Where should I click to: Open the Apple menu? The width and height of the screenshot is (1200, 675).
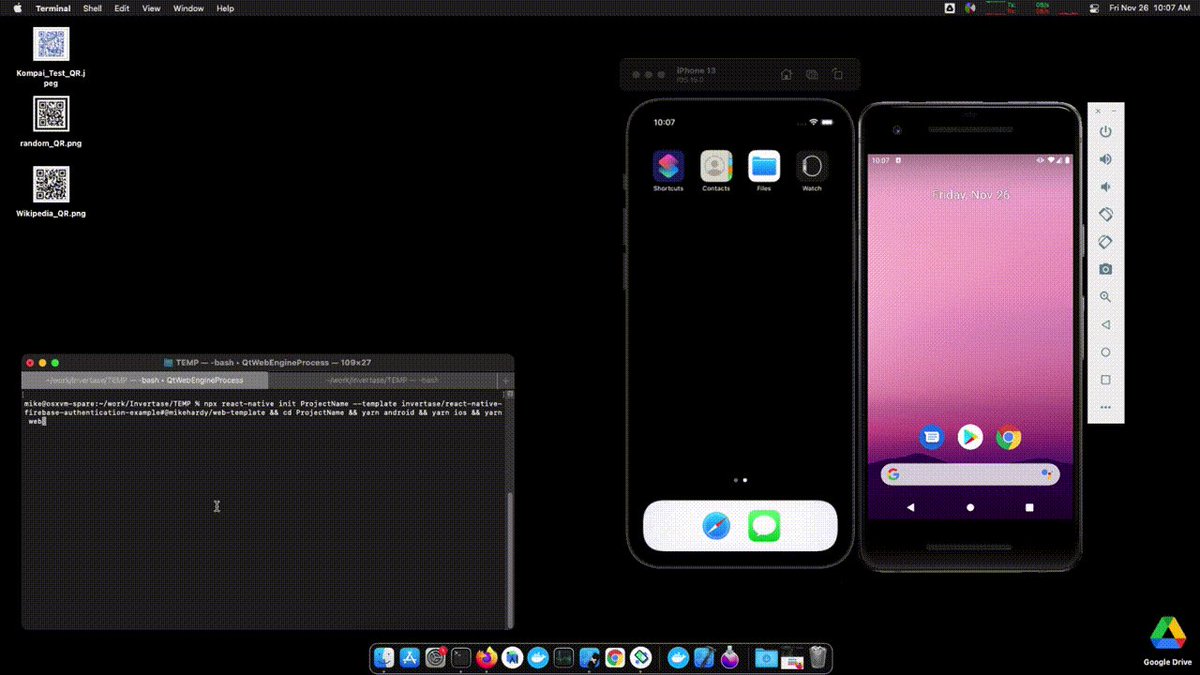coord(16,8)
